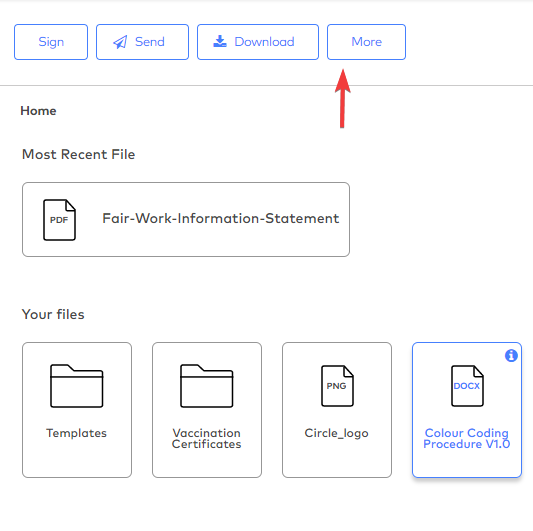
Task: Click the Vaccination Certificates folder icon
Action: tap(207, 386)
